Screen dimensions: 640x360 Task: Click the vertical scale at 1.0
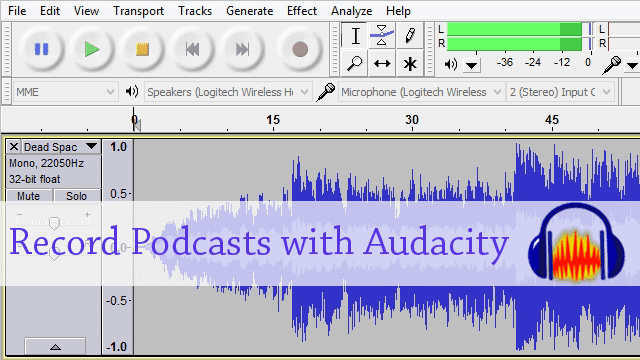tap(118, 147)
